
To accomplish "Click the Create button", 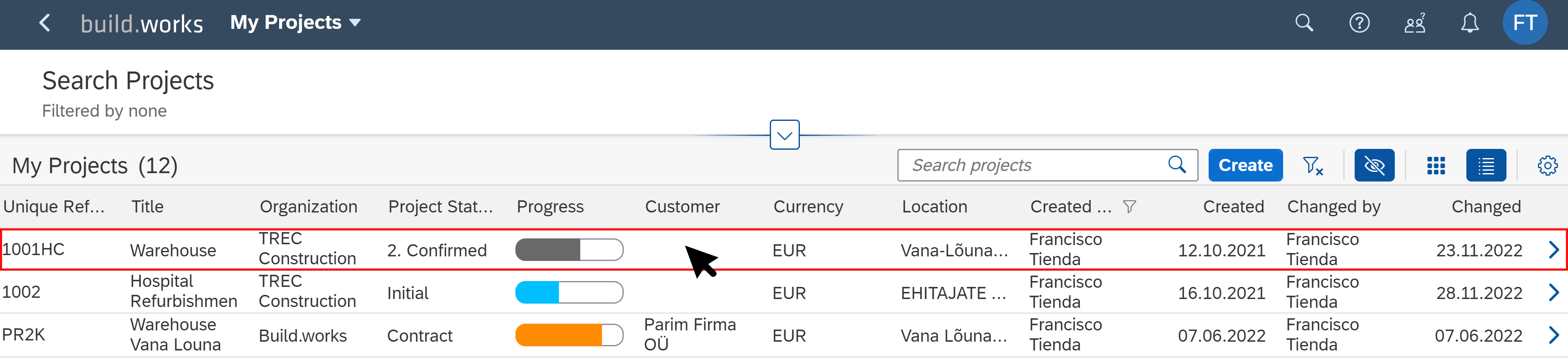I will (x=1245, y=165).
